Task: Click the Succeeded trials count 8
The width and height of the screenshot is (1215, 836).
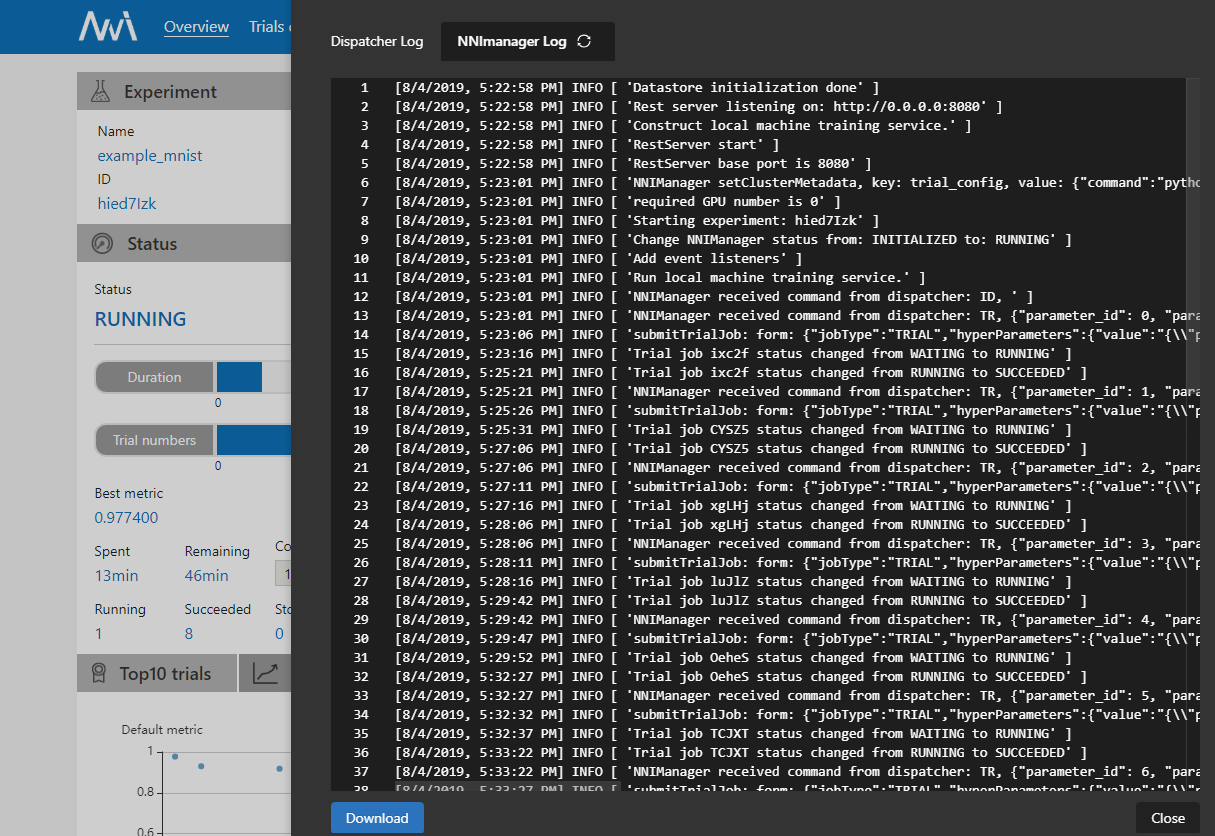Action: pos(190,633)
